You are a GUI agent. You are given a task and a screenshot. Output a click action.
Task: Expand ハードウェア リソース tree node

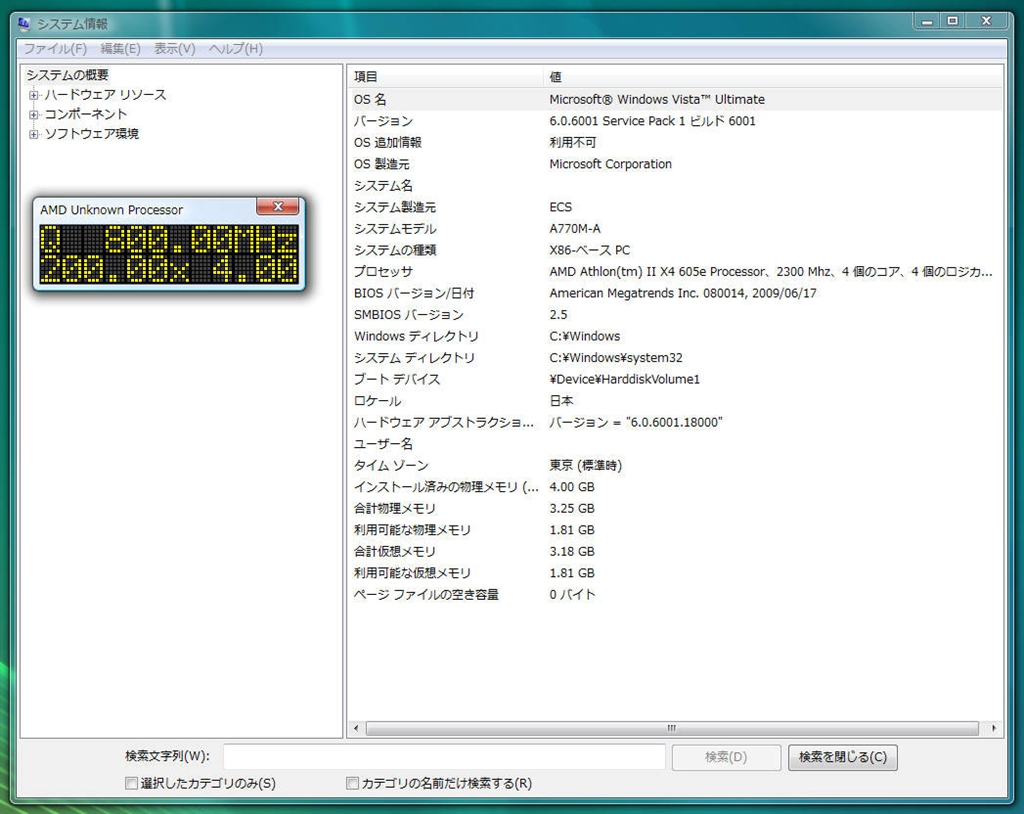coord(33,95)
